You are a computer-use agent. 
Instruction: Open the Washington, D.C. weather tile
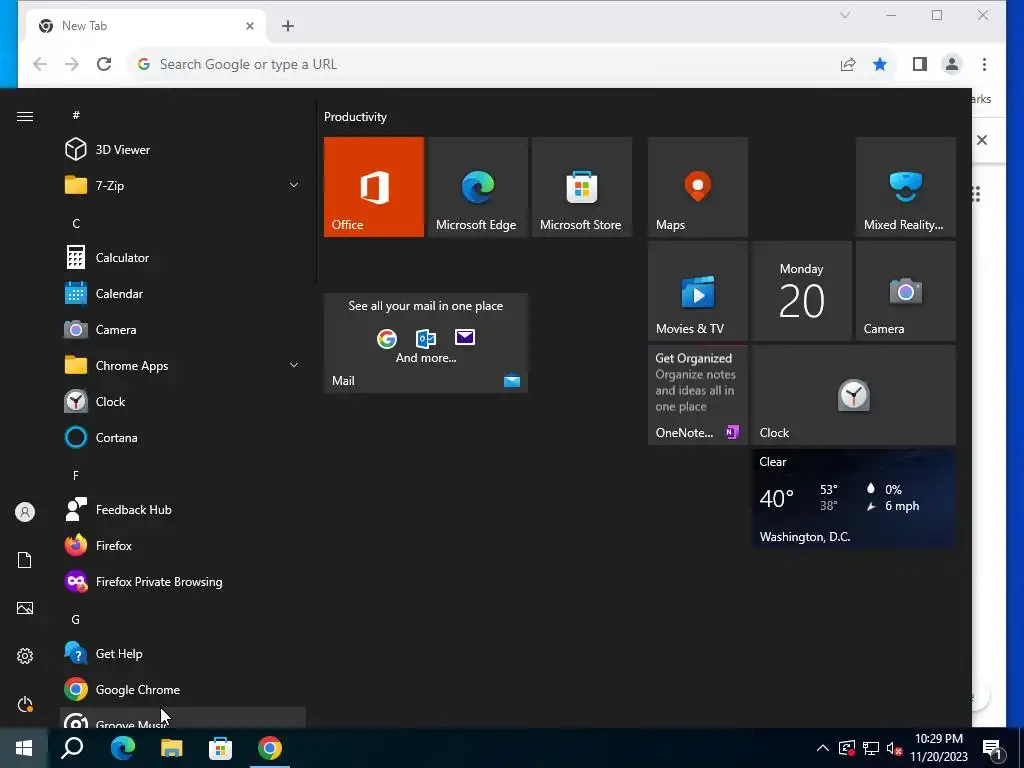854,499
